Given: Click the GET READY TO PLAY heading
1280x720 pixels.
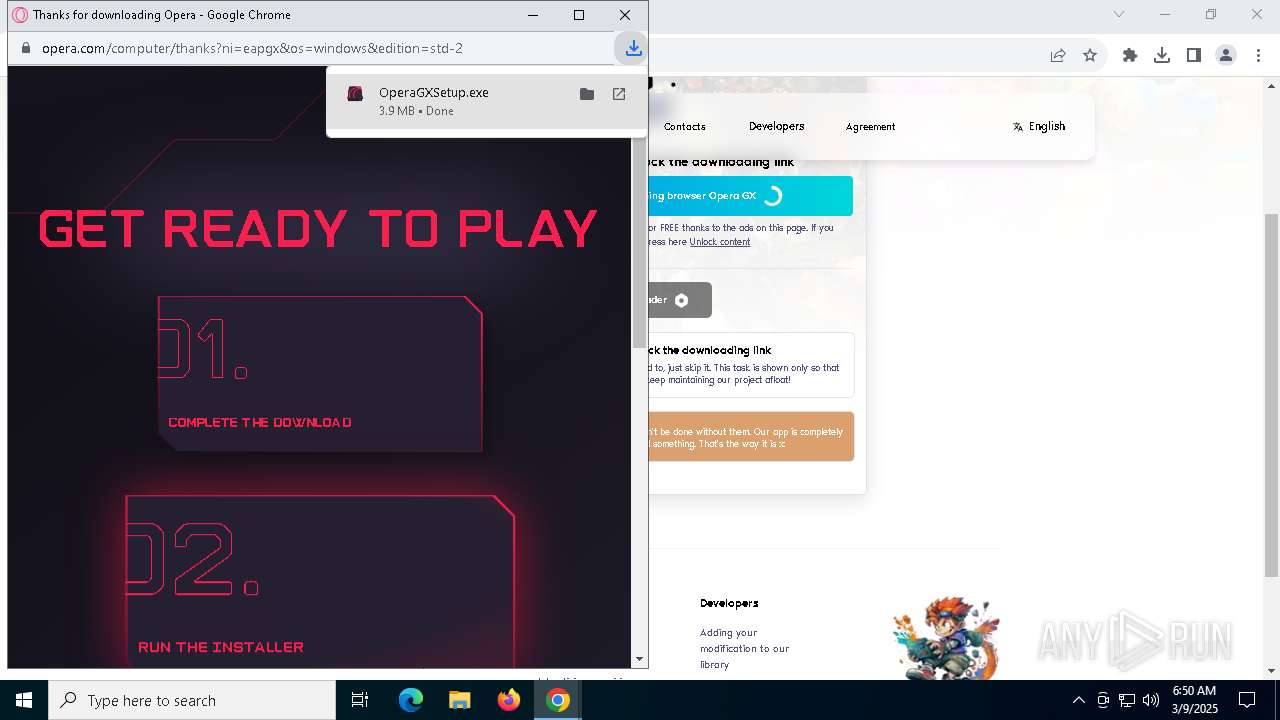Looking at the screenshot, I should [318, 229].
